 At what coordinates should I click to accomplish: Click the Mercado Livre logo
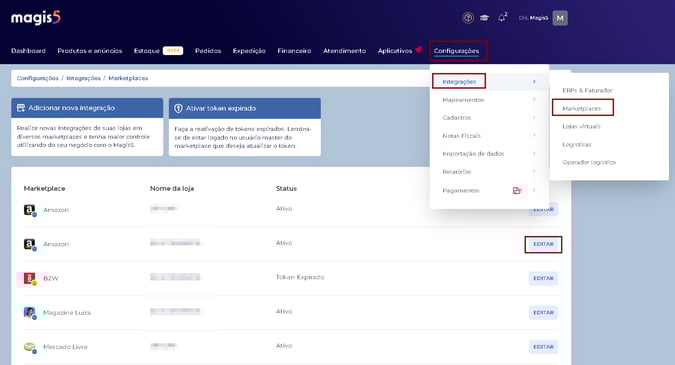[x=29, y=347]
